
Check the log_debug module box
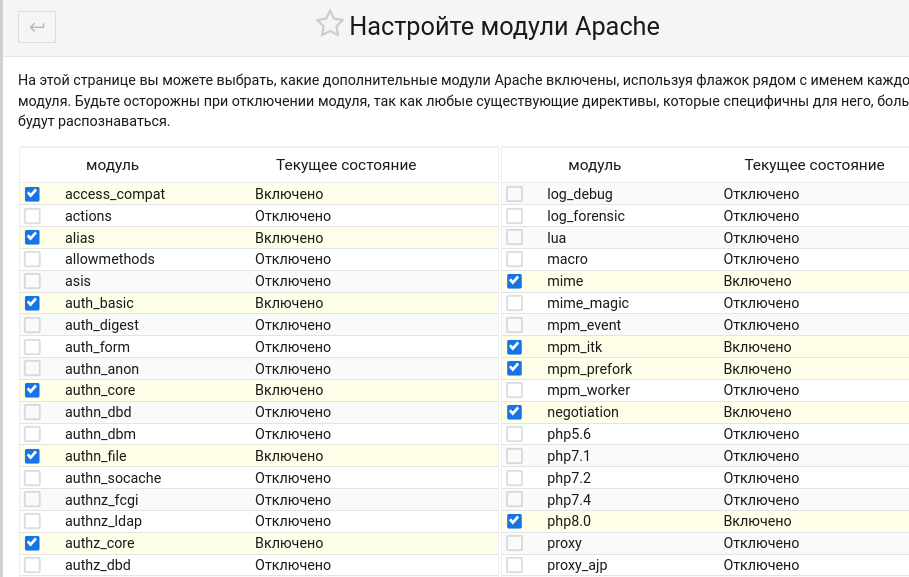pos(515,194)
